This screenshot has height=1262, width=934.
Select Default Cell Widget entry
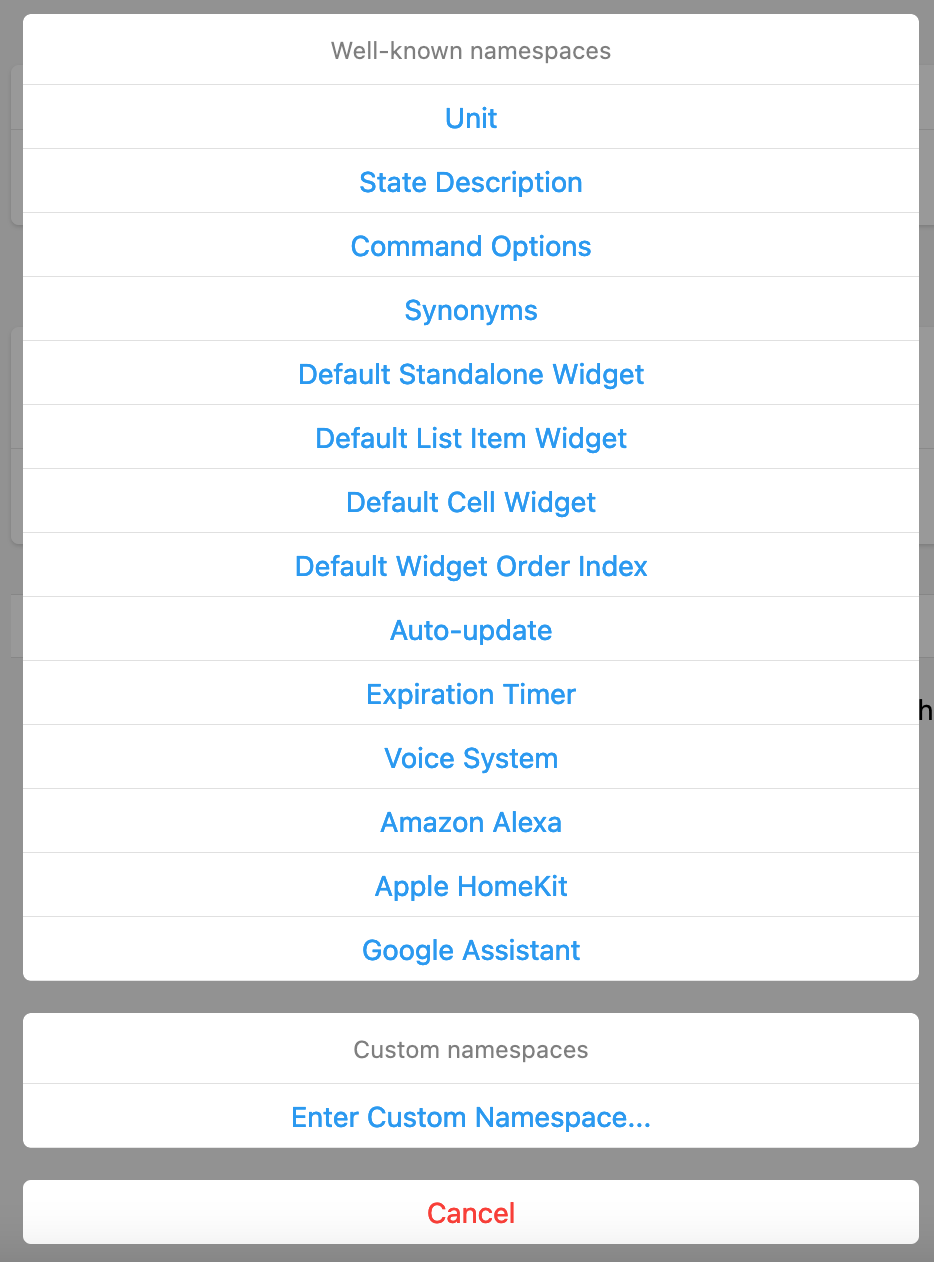[x=471, y=502]
